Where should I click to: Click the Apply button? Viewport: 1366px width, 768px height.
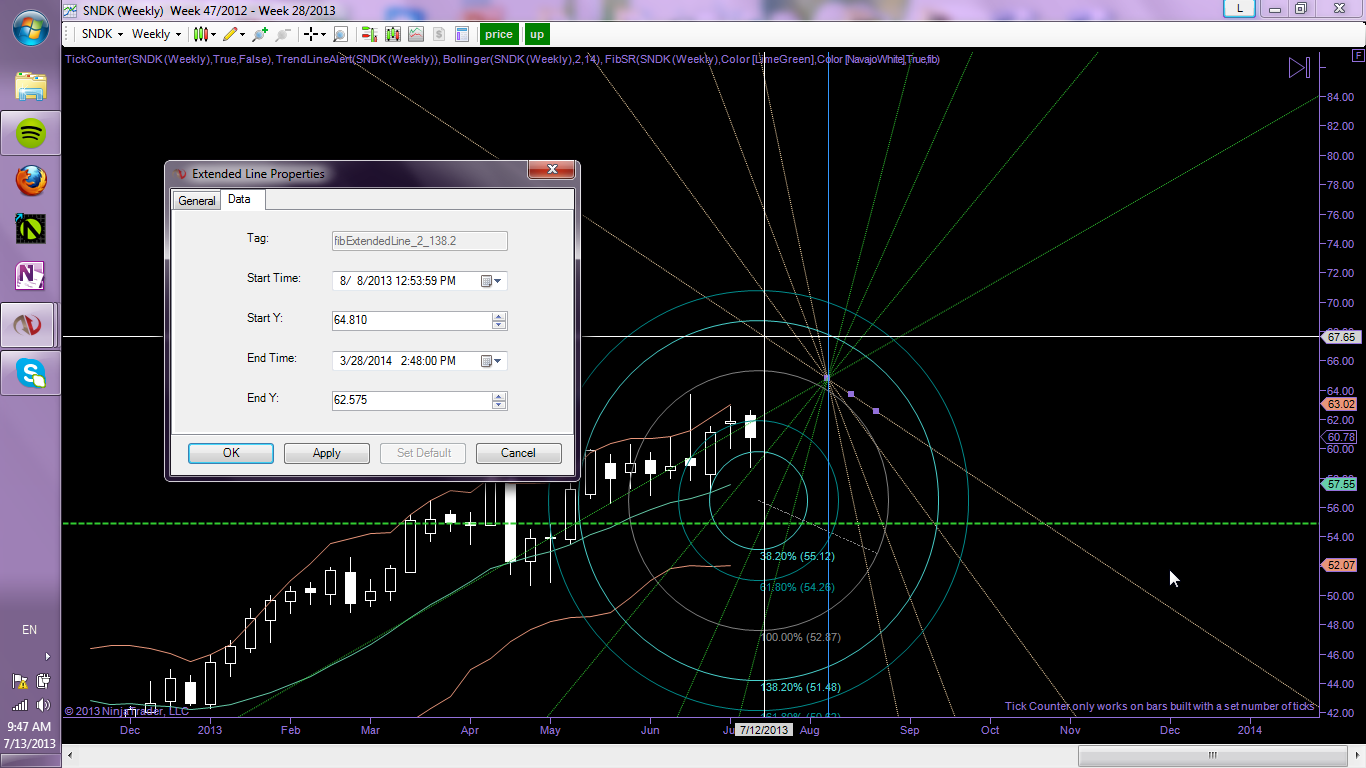327,453
